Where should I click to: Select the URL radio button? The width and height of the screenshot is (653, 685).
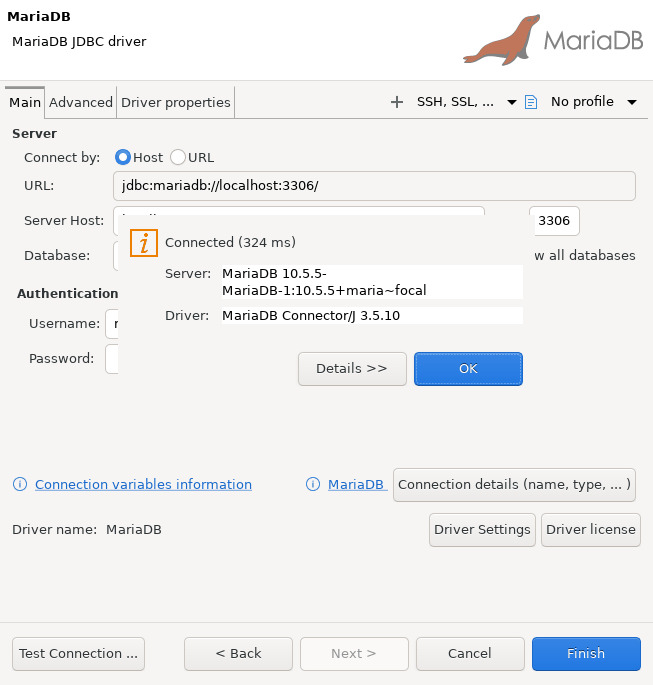click(178, 157)
